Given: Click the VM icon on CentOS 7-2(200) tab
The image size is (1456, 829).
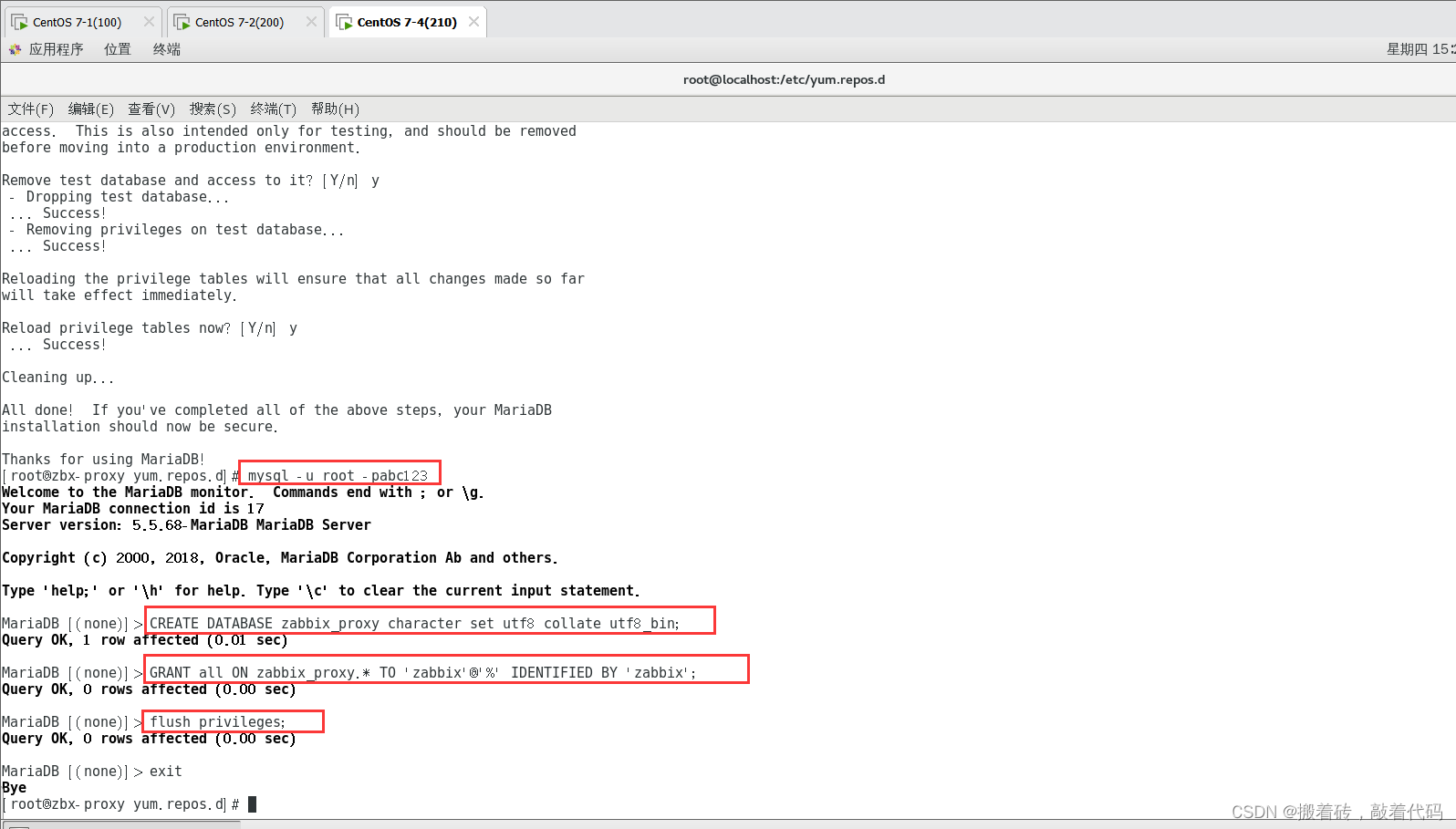Looking at the screenshot, I should (x=182, y=22).
